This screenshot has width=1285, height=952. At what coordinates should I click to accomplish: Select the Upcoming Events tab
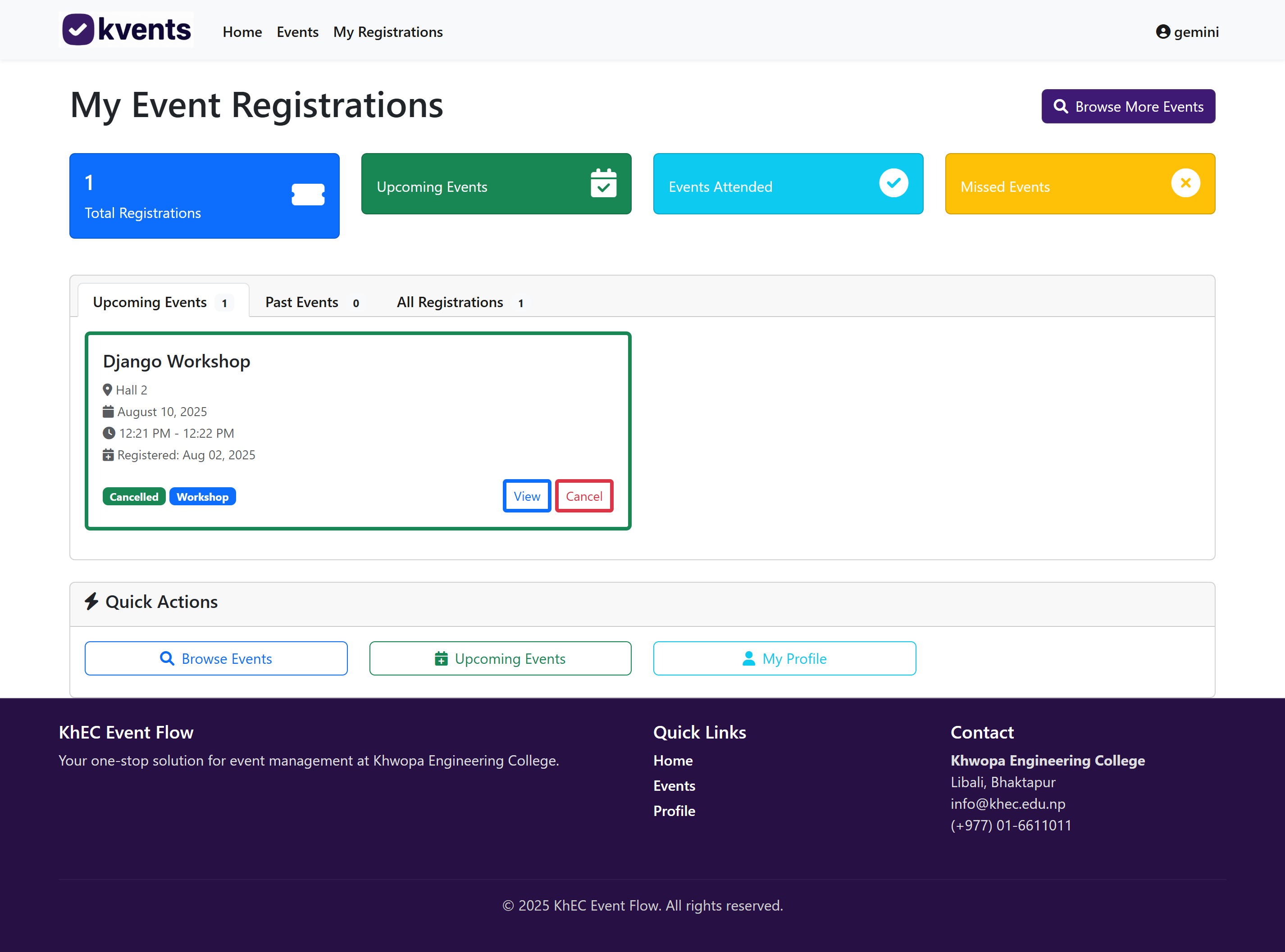tap(163, 302)
